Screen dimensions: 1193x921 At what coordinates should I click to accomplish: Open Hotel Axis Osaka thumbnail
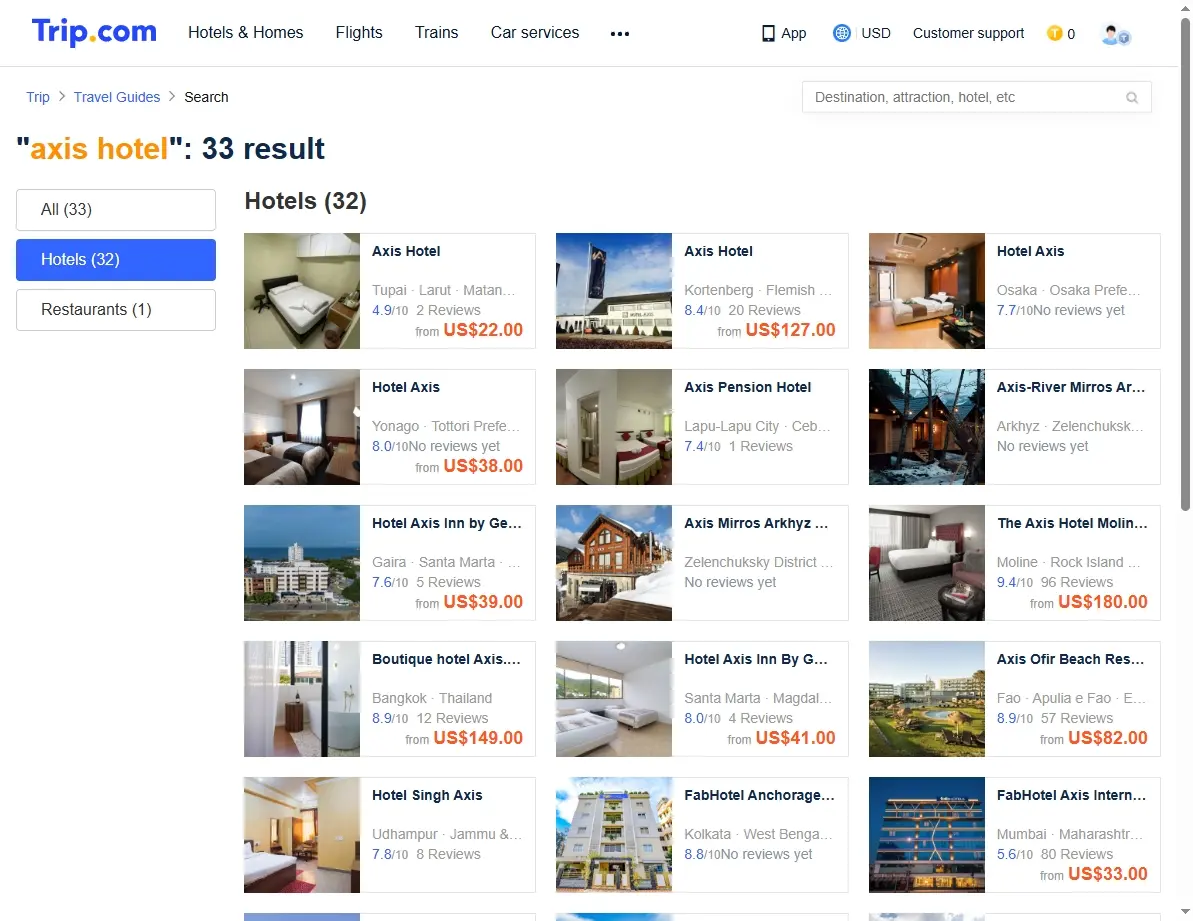927,291
